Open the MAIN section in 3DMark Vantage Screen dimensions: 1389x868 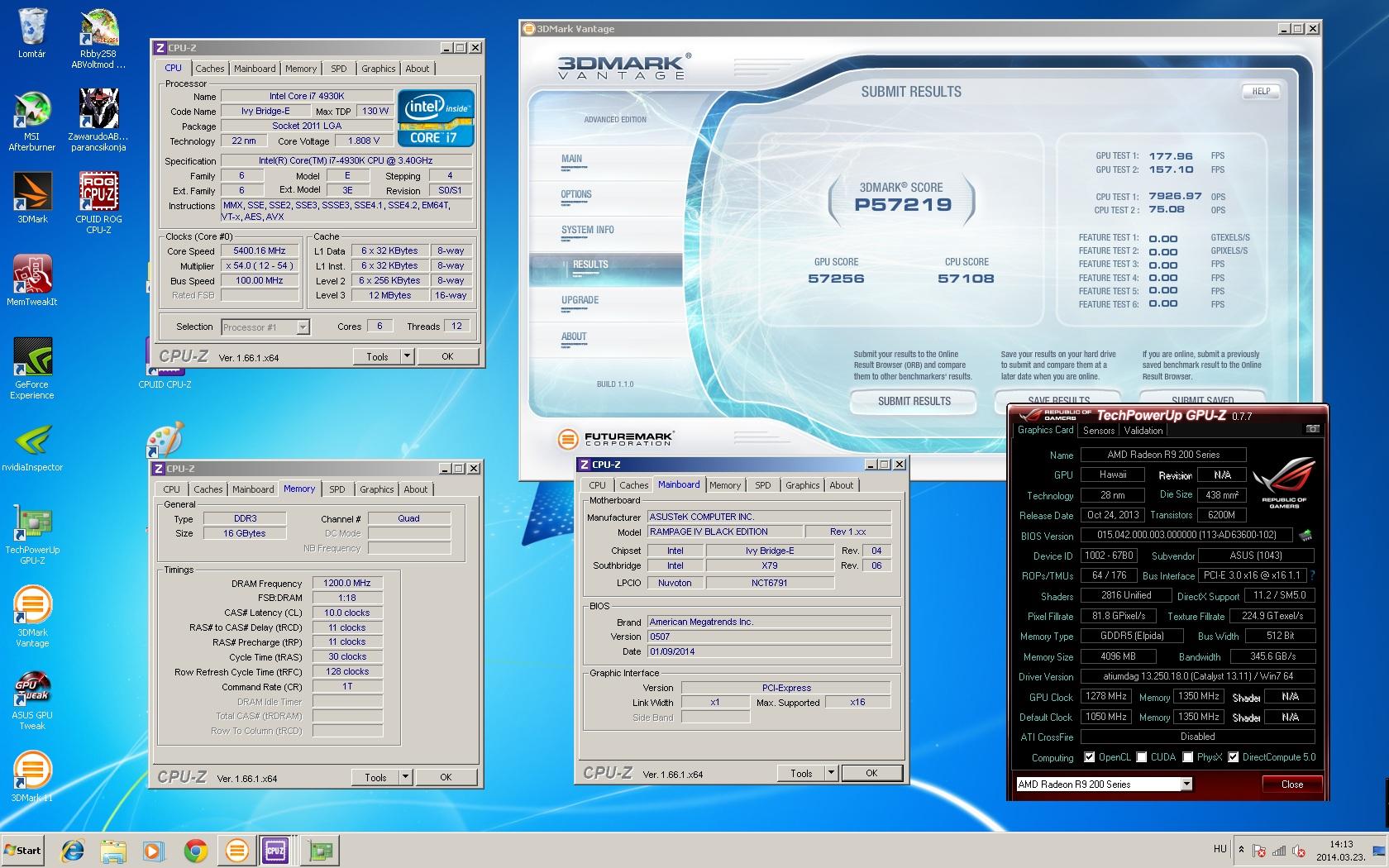click(571, 159)
